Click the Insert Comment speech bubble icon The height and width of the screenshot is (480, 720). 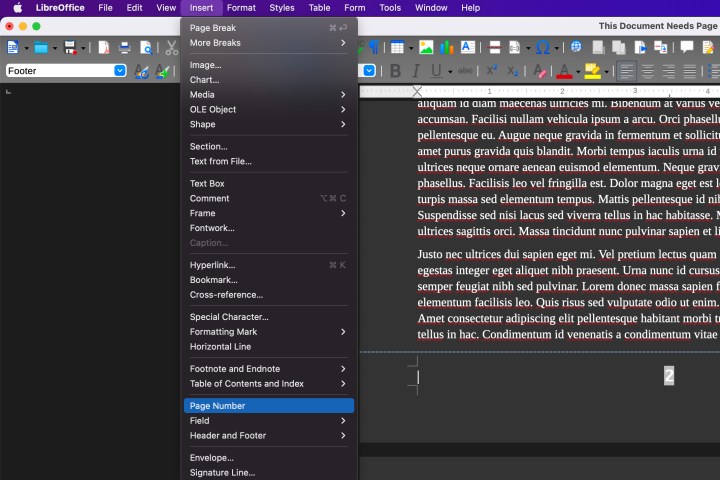click(x=687, y=46)
